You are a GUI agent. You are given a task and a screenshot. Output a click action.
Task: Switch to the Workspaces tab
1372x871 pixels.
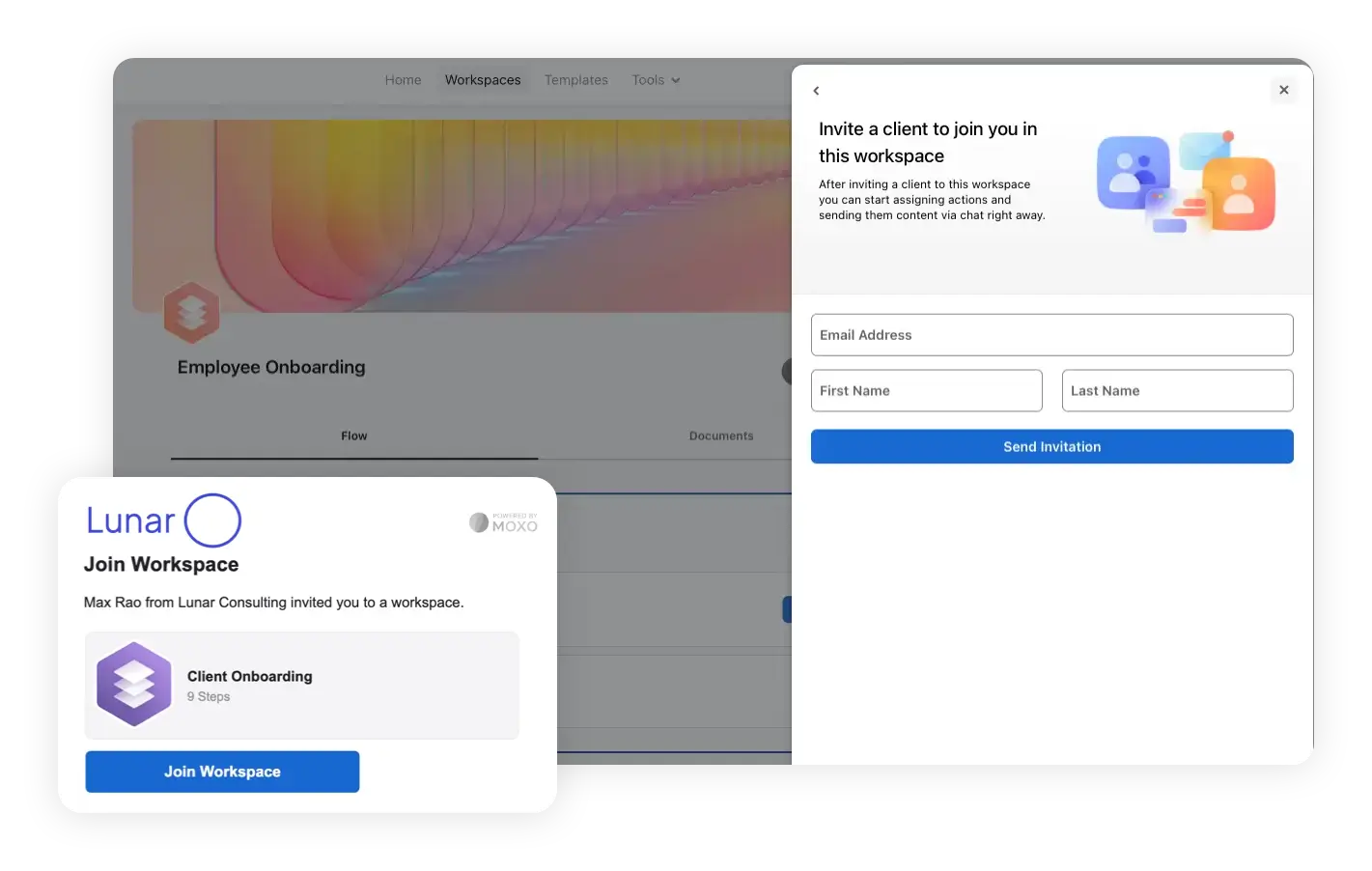[x=483, y=79]
